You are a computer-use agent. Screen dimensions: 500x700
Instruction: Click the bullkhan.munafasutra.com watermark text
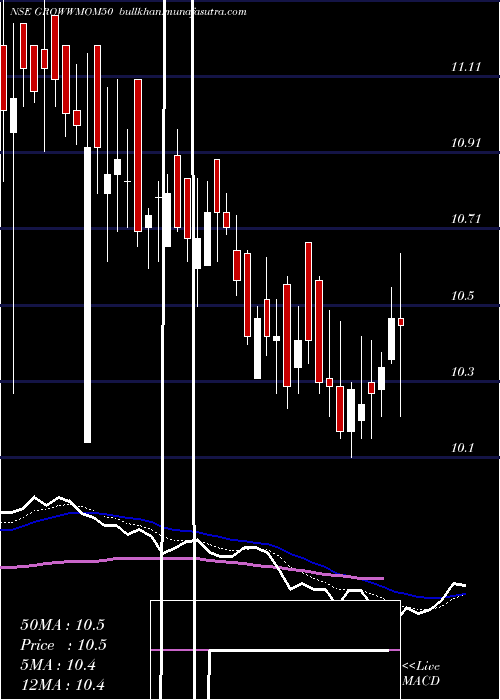pos(183,12)
